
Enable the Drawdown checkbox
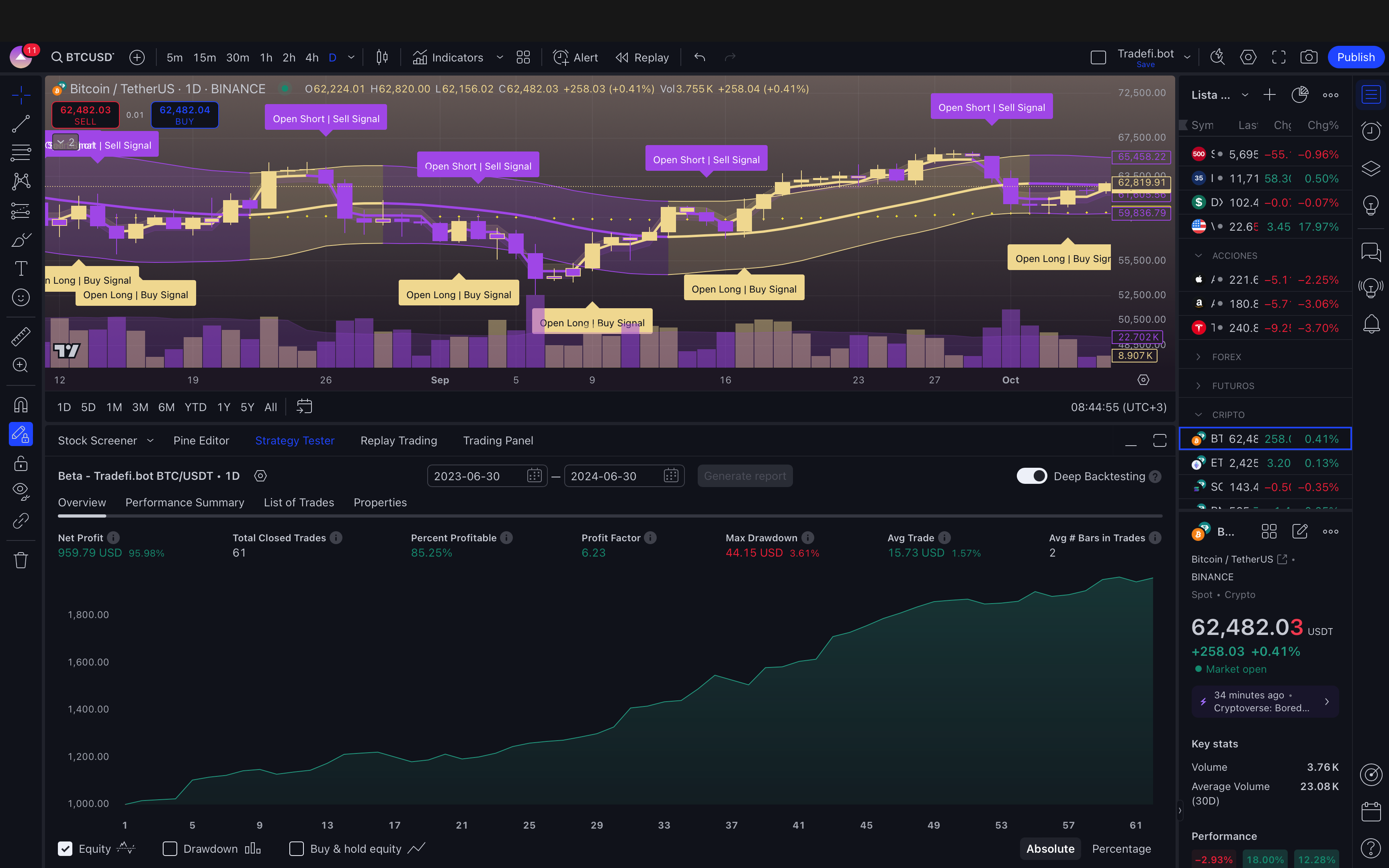170,848
